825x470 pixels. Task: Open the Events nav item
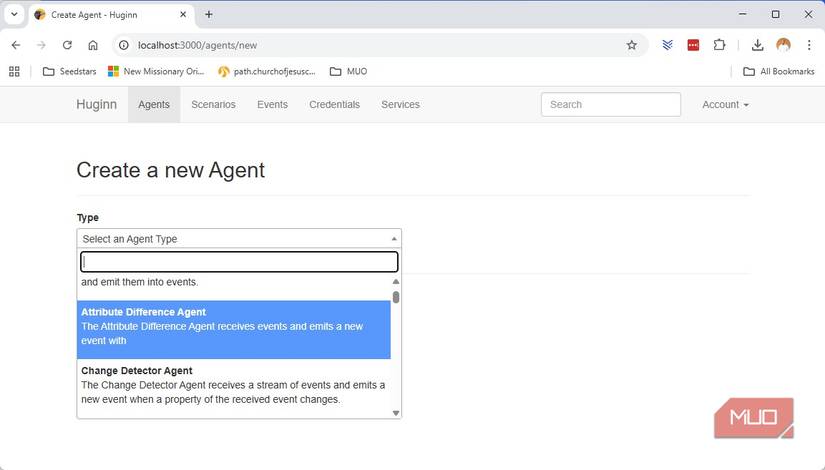tap(272, 105)
